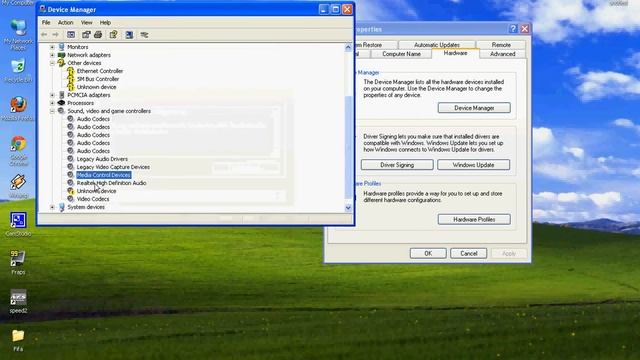Image resolution: width=640 pixels, height=360 pixels.
Task: Open the File menu
Action: click(46, 22)
